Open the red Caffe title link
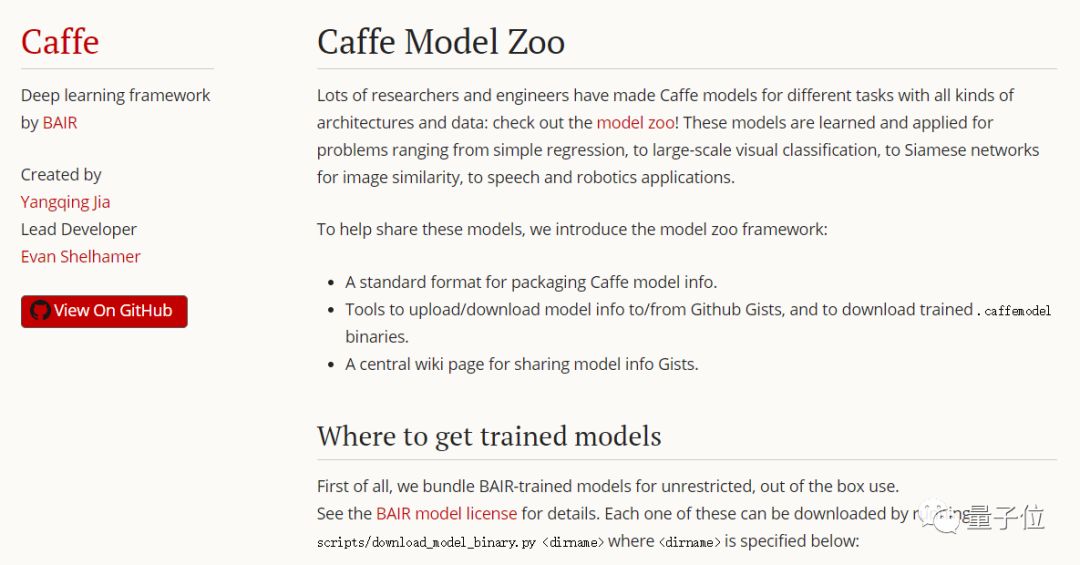Image resolution: width=1080 pixels, height=565 pixels. 60,41
